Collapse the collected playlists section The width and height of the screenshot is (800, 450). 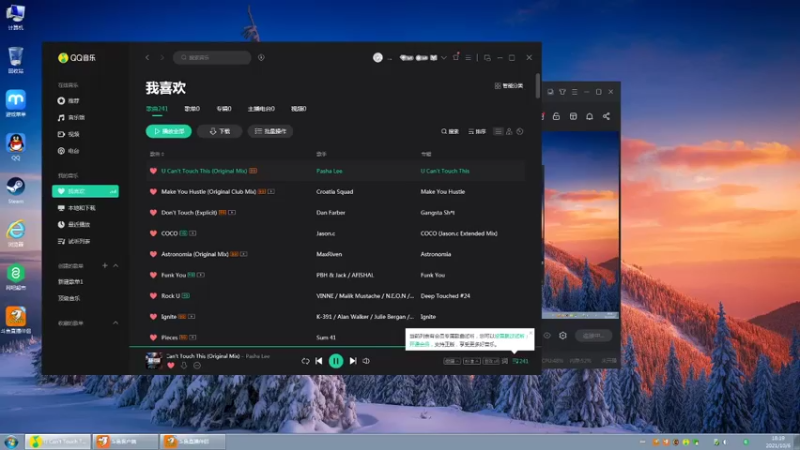click(x=116, y=323)
